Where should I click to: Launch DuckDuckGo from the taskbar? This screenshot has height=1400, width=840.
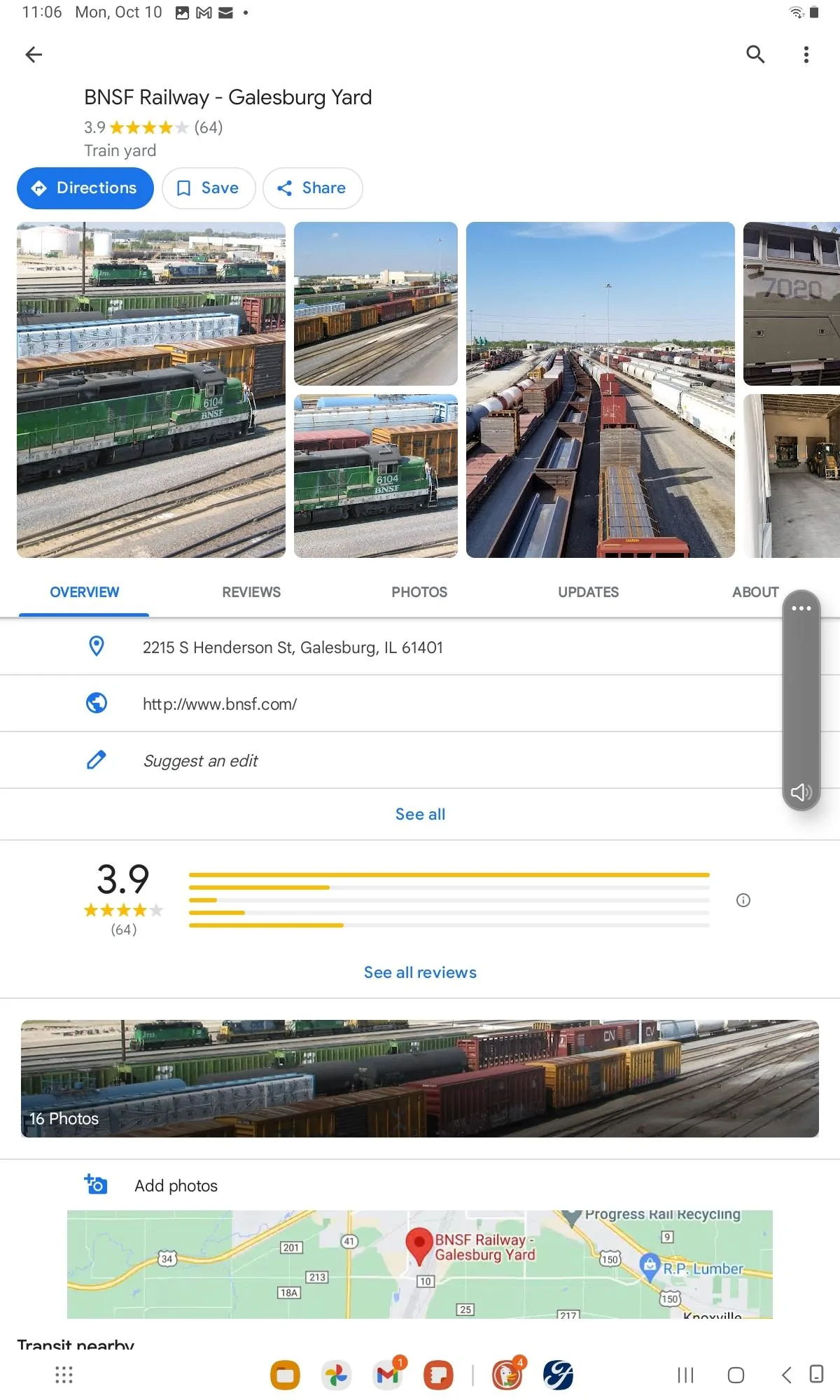point(507,1374)
